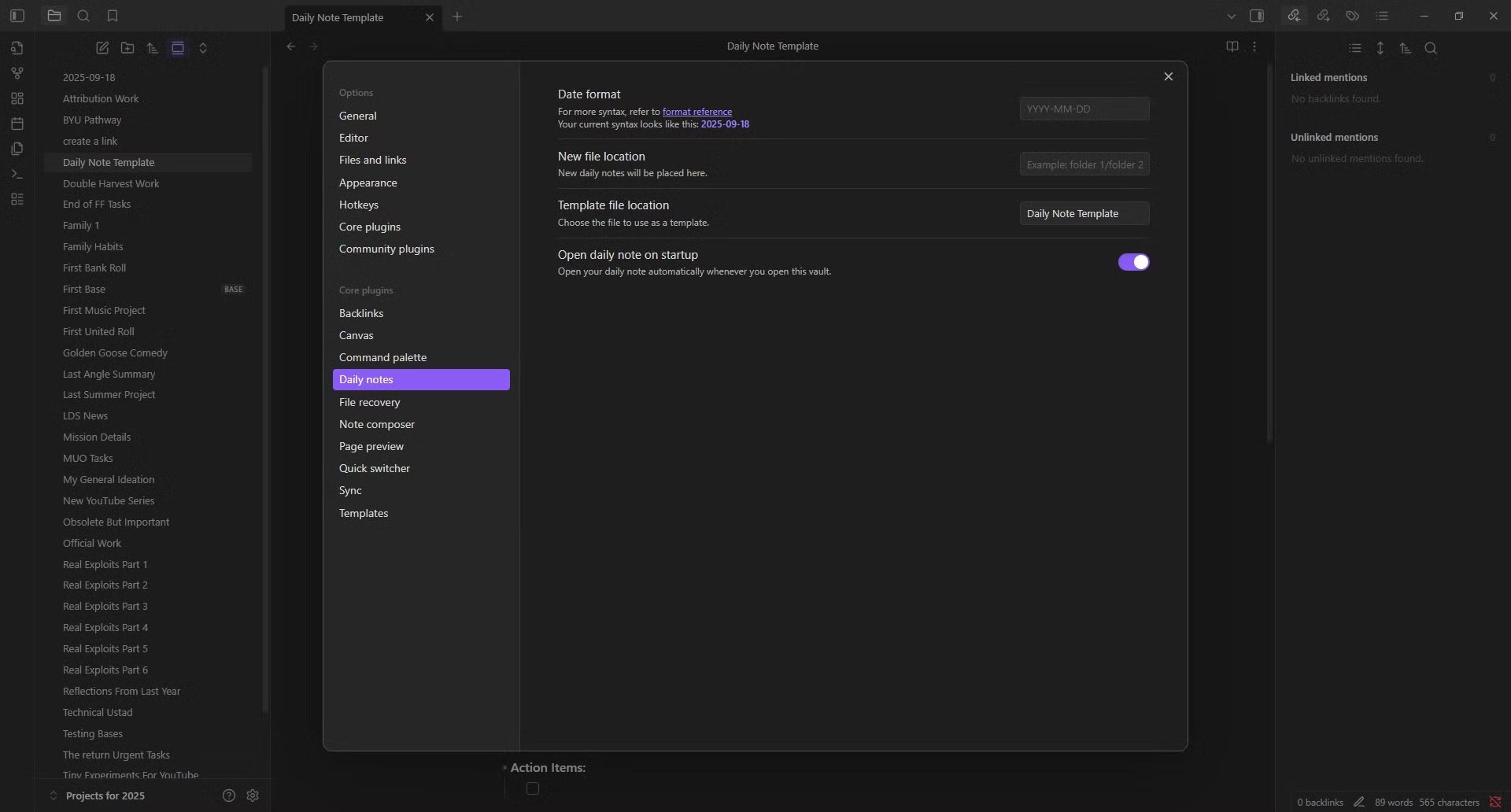Open the format reference link

(x=696, y=111)
